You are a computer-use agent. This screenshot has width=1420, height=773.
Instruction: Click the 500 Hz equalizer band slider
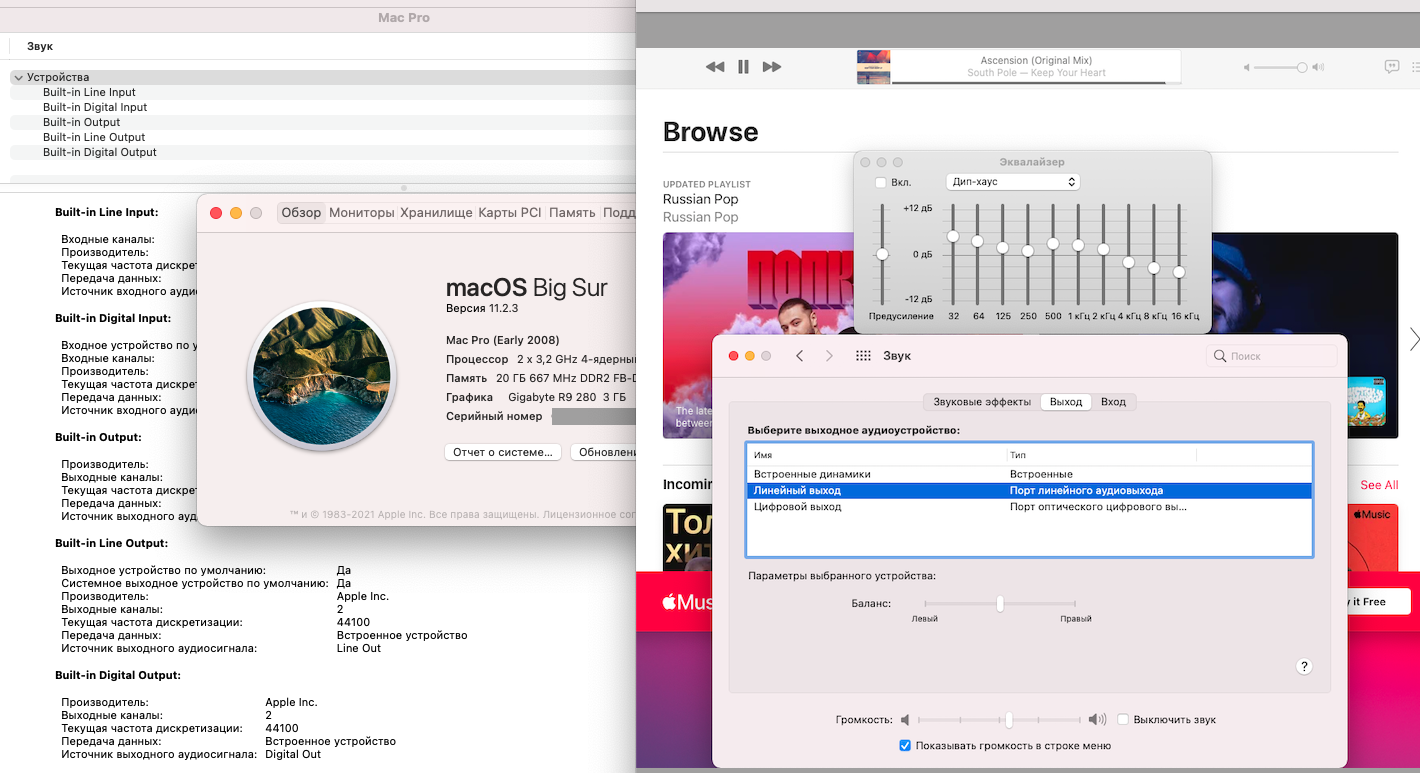coord(1053,254)
